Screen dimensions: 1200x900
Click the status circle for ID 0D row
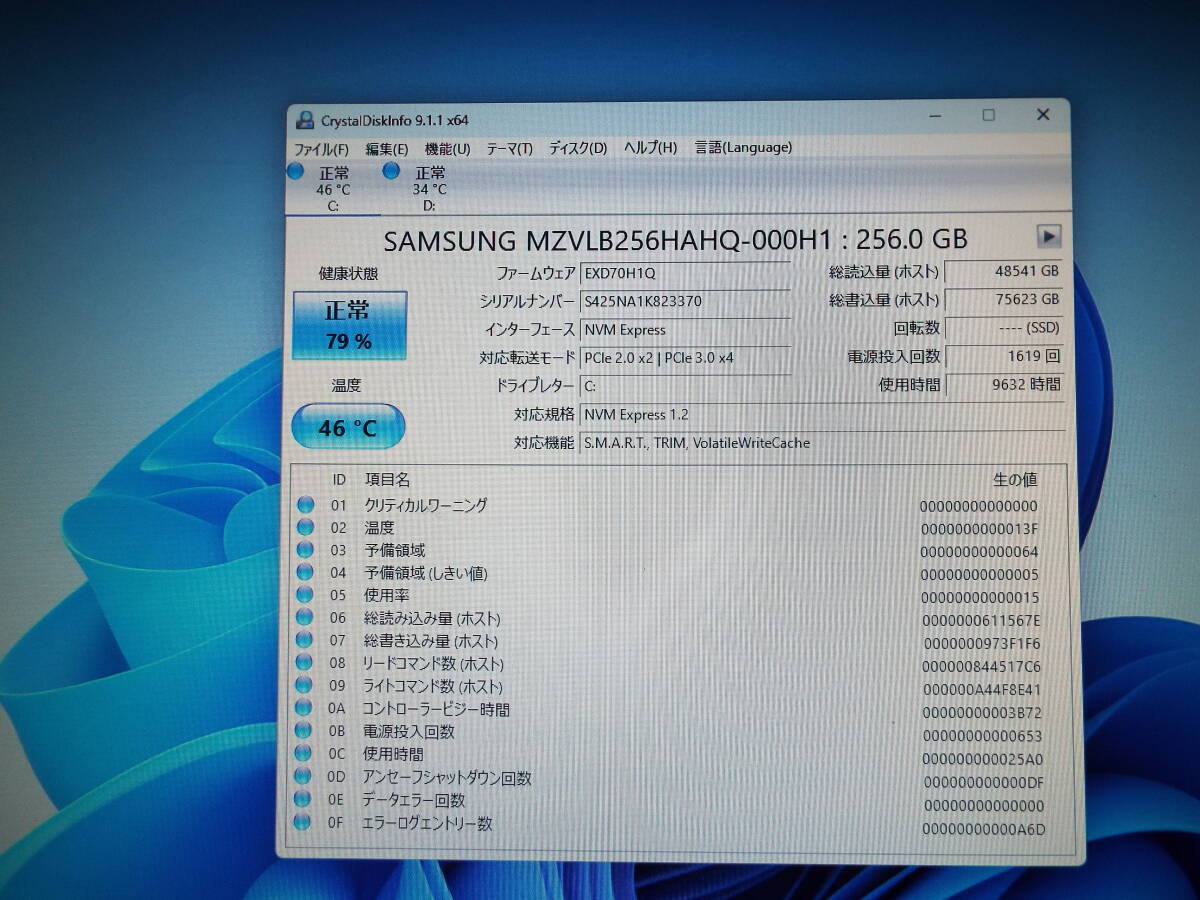point(303,777)
